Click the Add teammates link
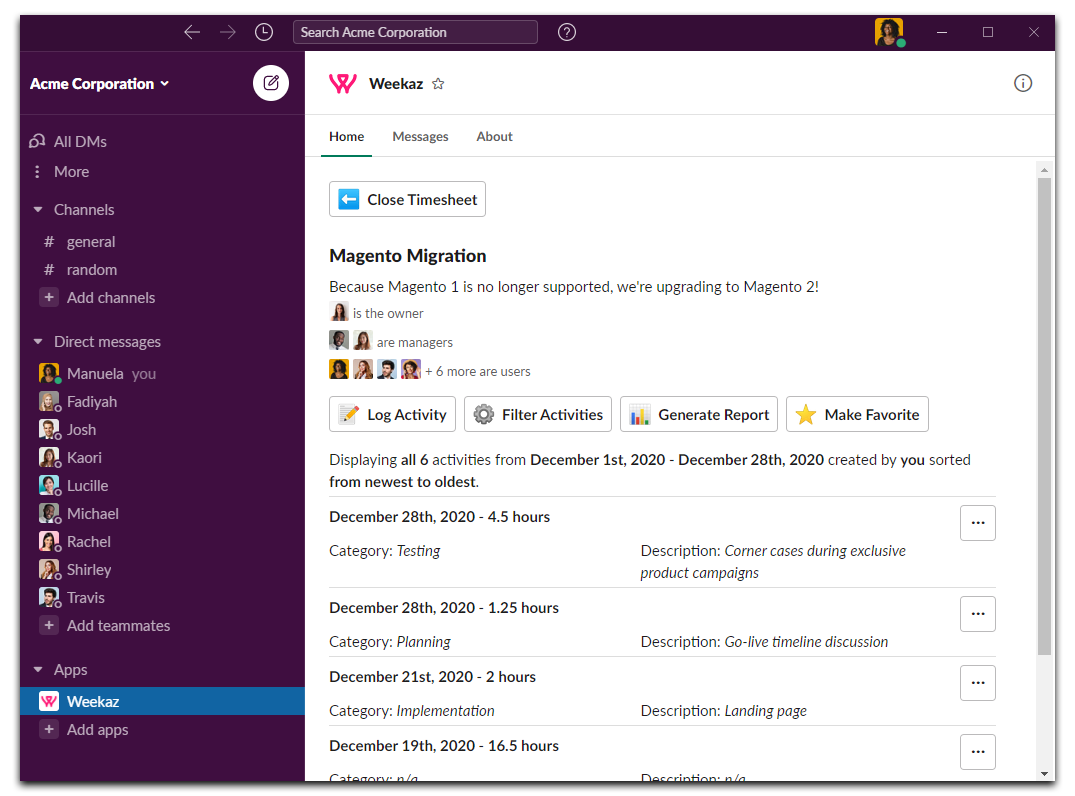The height and width of the screenshot is (796, 1075). (x=118, y=625)
